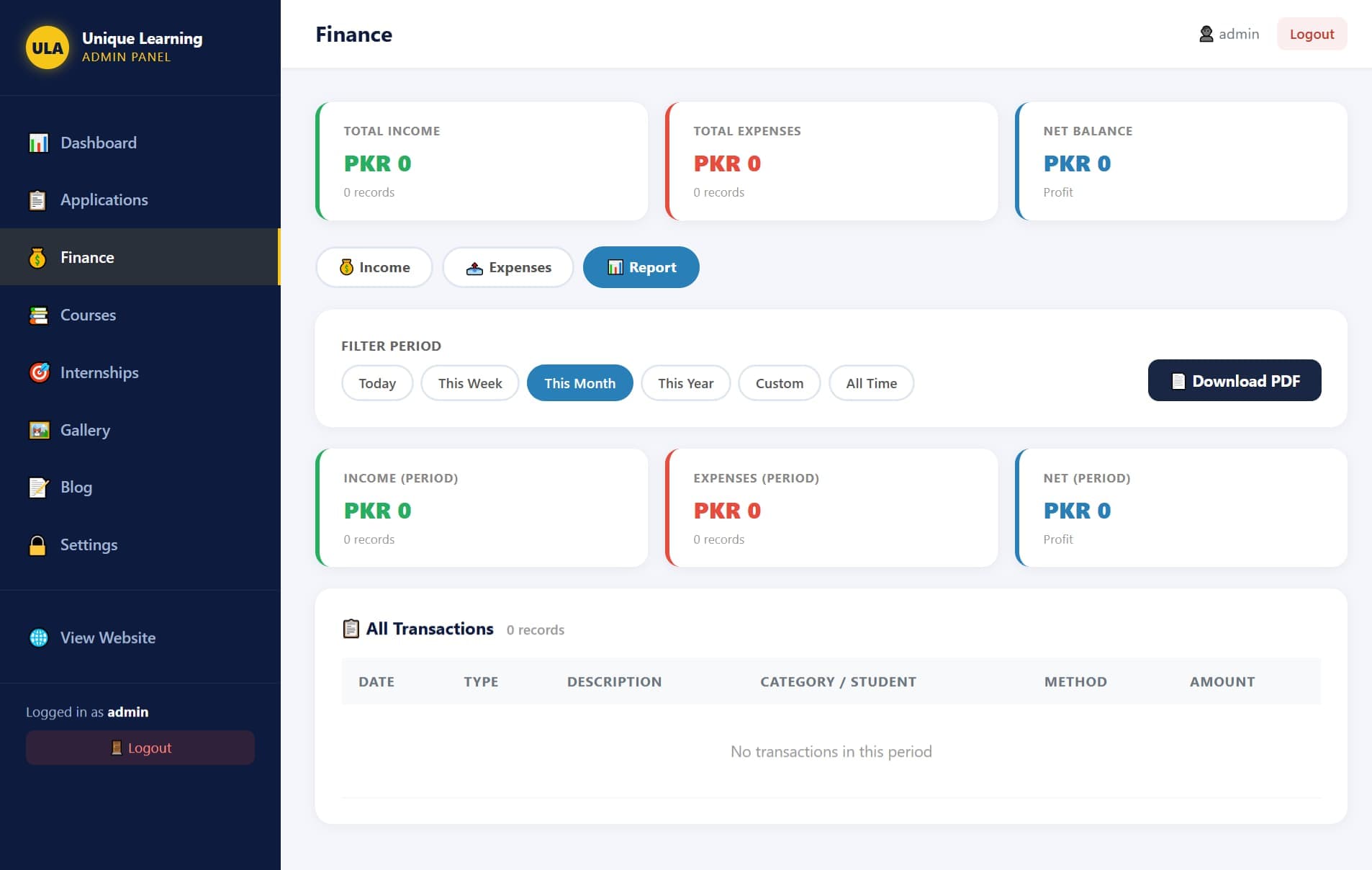Viewport: 1372px width, 870px height.
Task: Open the Courses books icon
Action: [38, 315]
